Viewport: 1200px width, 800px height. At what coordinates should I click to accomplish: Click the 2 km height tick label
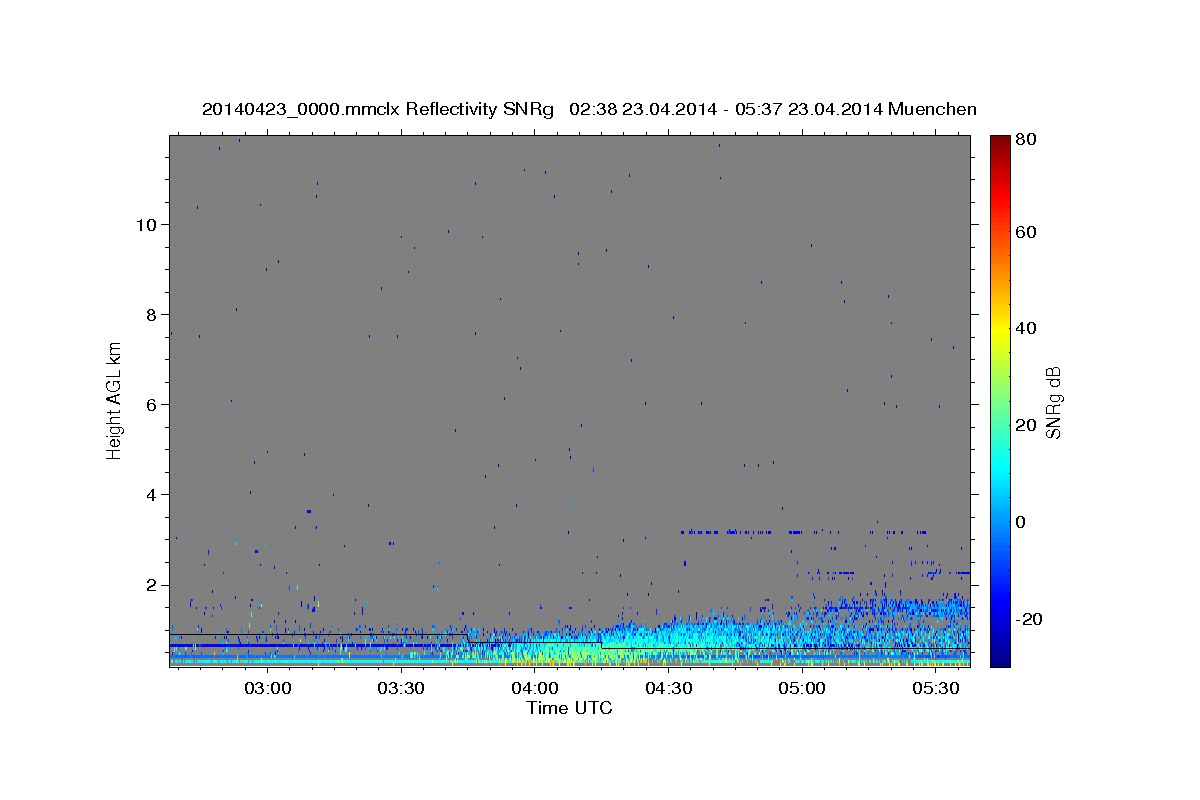(x=150, y=584)
